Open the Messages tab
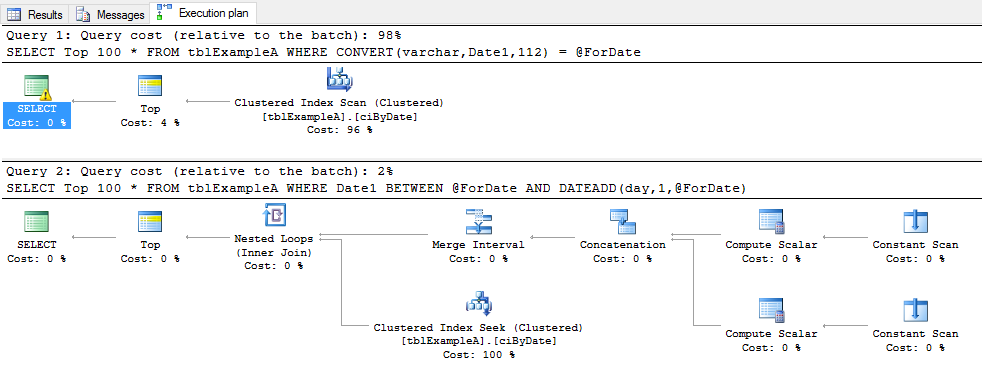This screenshot has height=376, width=982. [110, 13]
